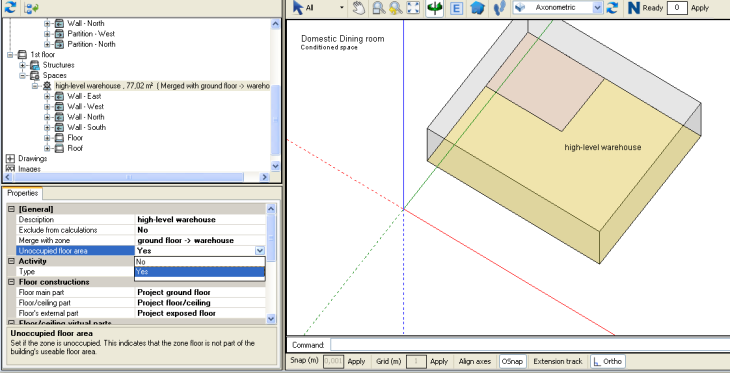Click Apply next to Snap (m) field
The image size is (730, 373).
(356, 361)
